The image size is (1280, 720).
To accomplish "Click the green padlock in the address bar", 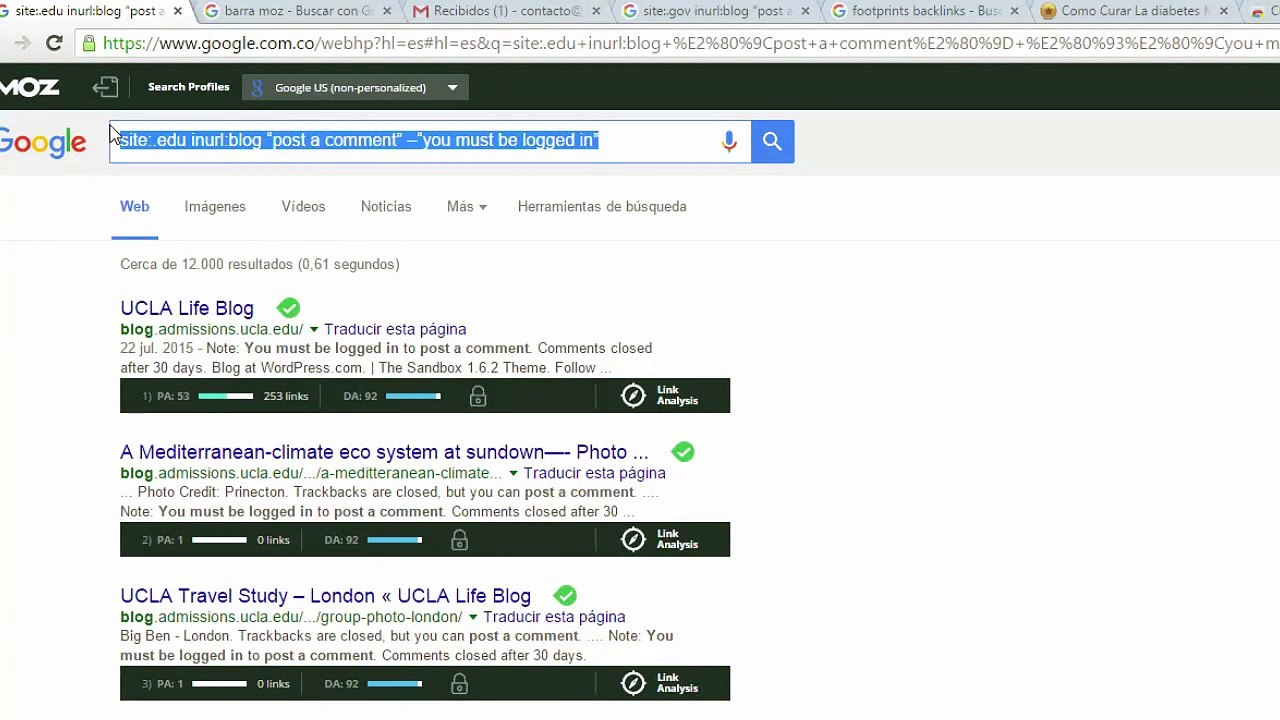I will [89, 44].
